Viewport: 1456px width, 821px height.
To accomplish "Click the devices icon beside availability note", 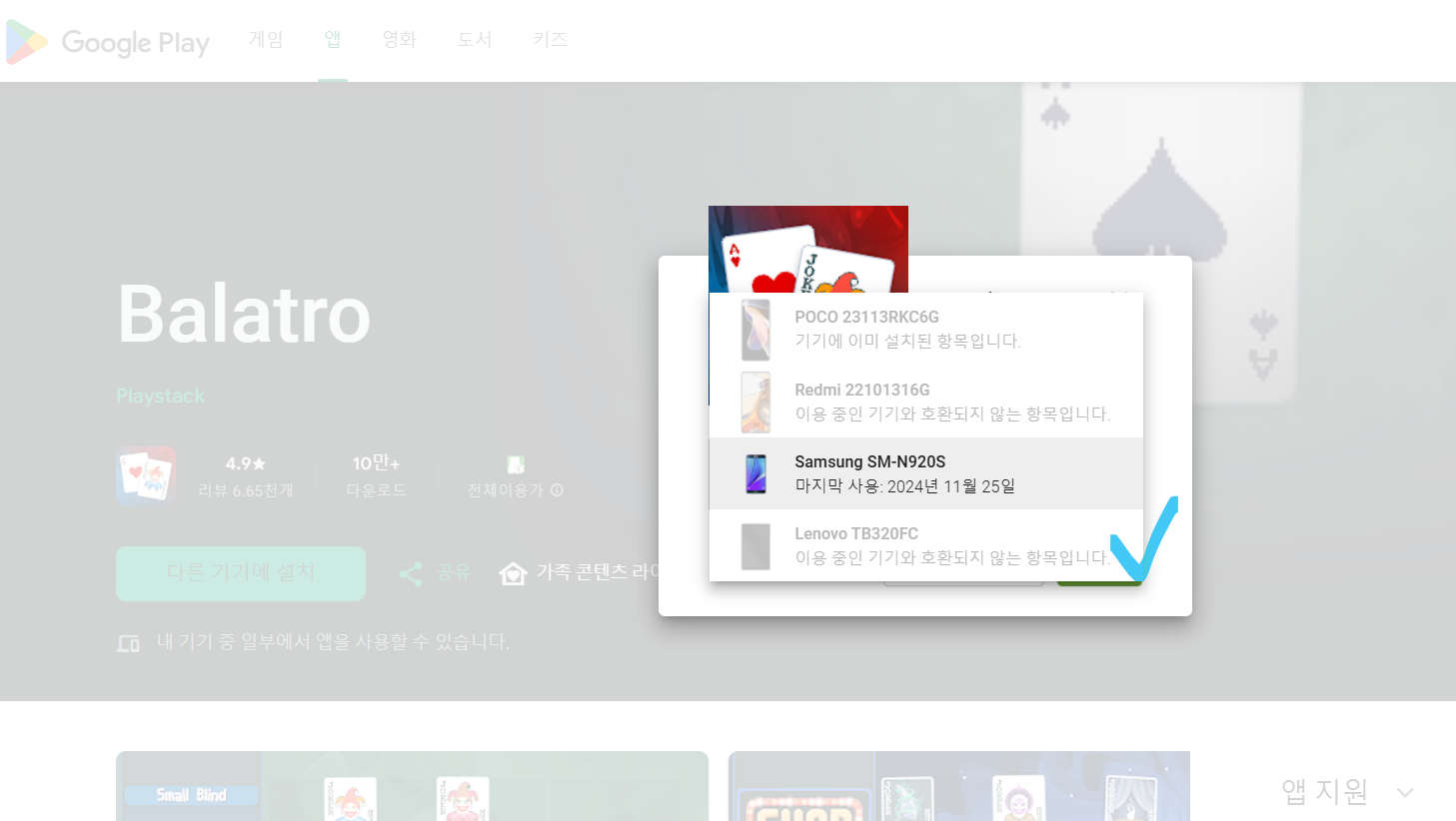I will point(128,642).
